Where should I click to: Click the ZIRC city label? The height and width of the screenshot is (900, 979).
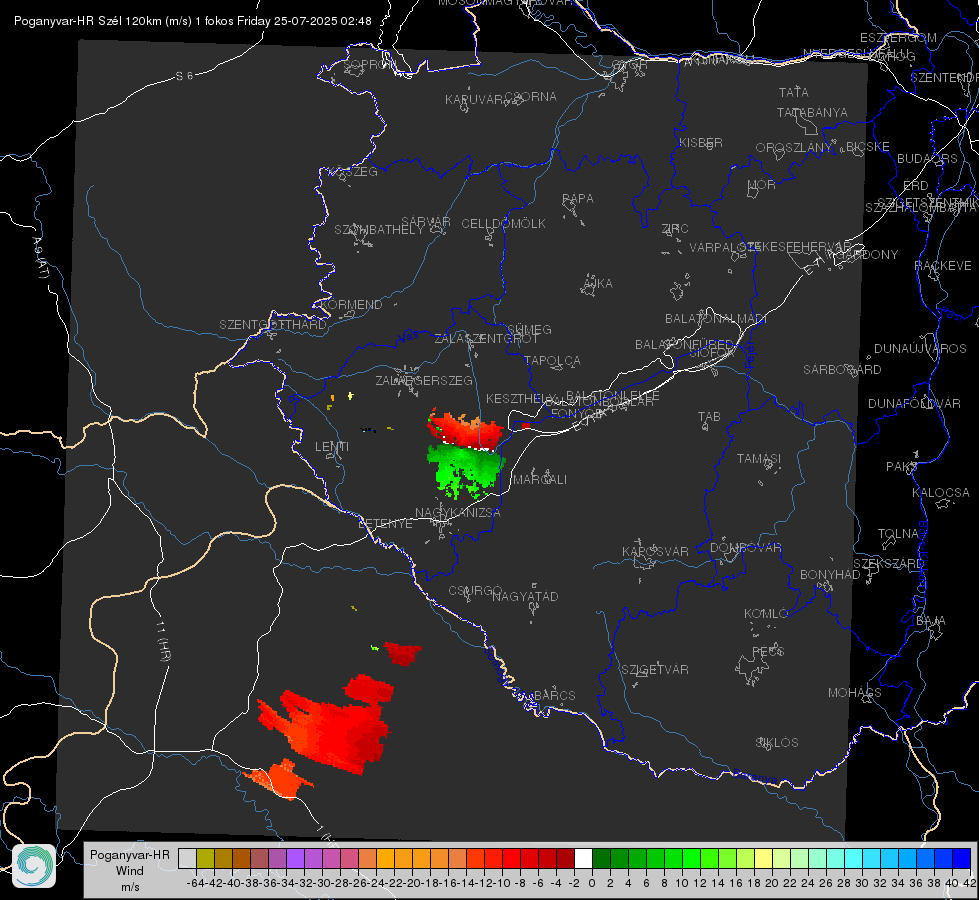point(675,229)
